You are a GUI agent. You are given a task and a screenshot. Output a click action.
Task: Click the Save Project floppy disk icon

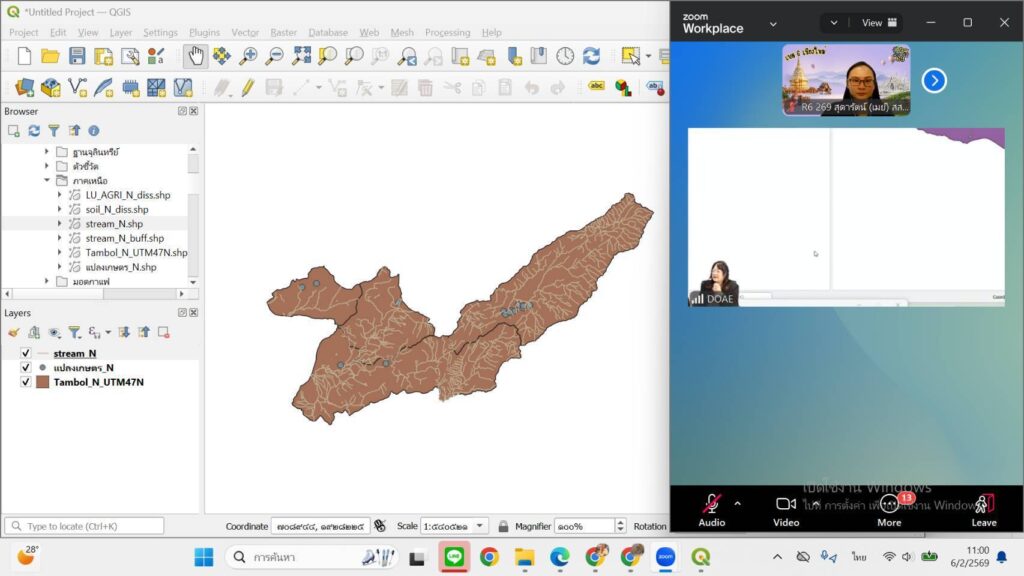coord(77,56)
